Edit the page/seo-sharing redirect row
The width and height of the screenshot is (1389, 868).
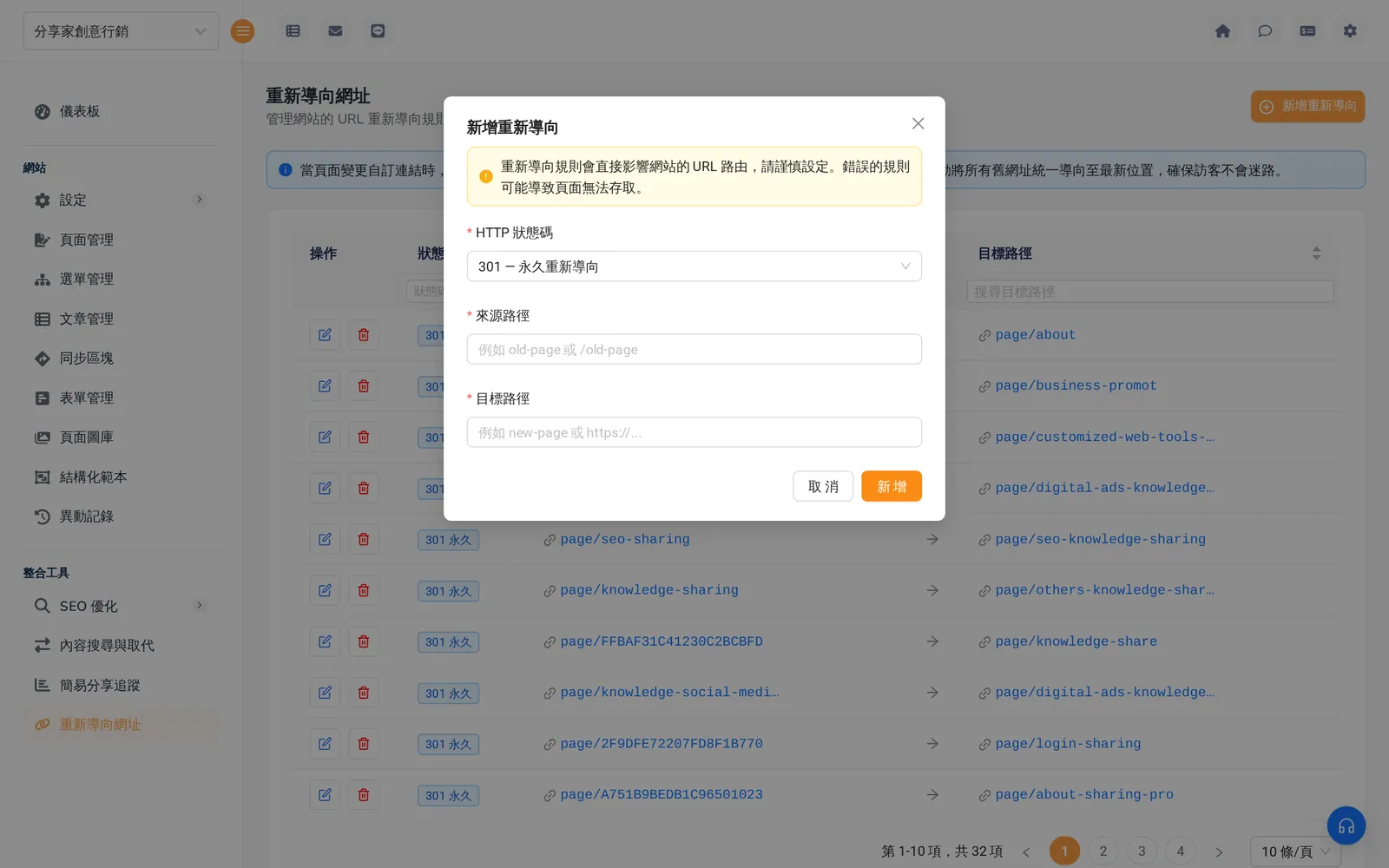325,539
